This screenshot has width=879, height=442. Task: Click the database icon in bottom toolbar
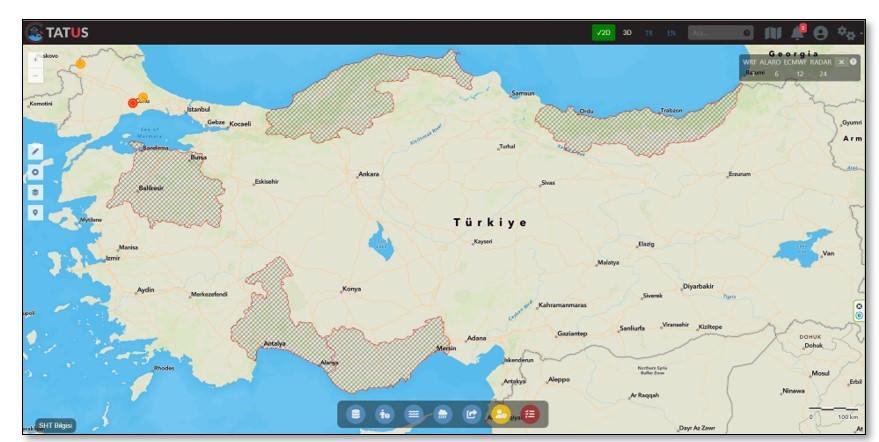pyautogui.click(x=354, y=413)
